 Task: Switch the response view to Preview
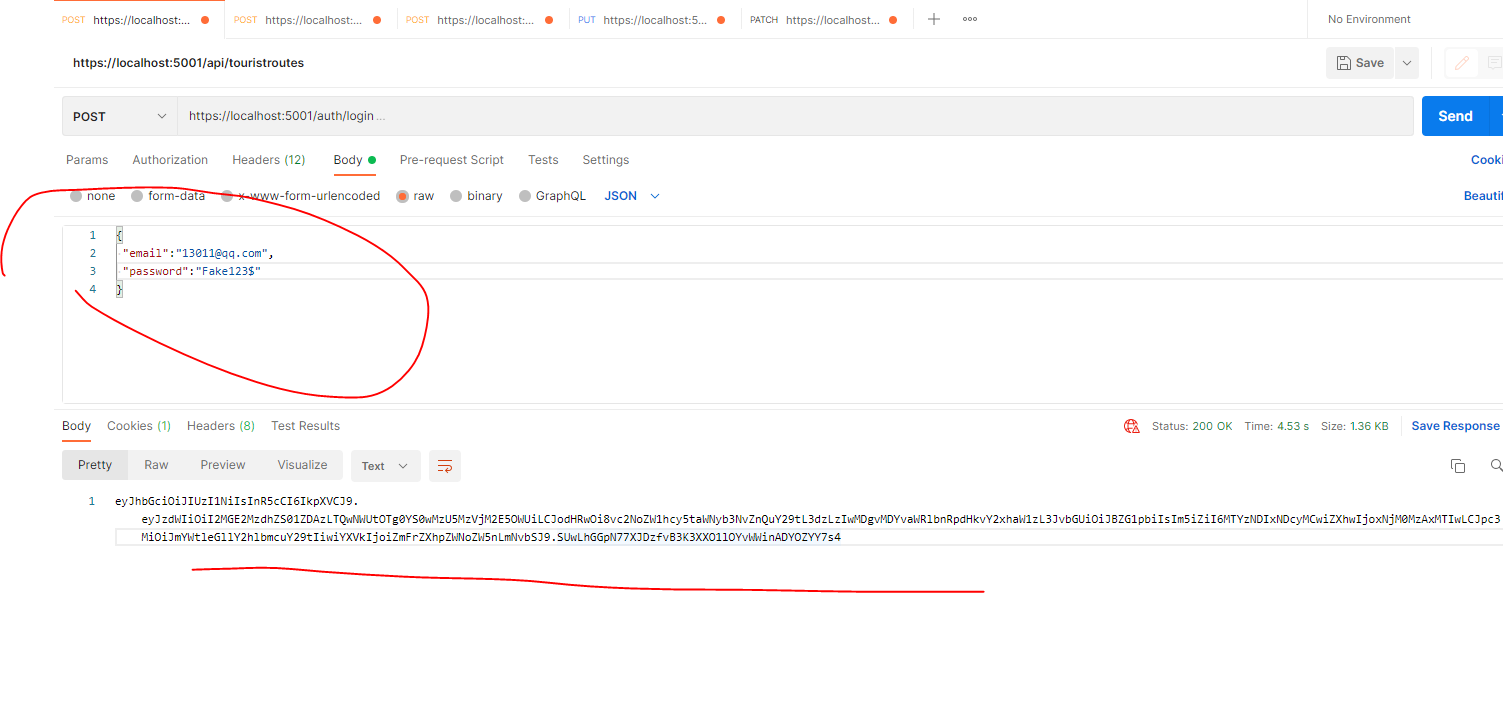(x=222, y=464)
